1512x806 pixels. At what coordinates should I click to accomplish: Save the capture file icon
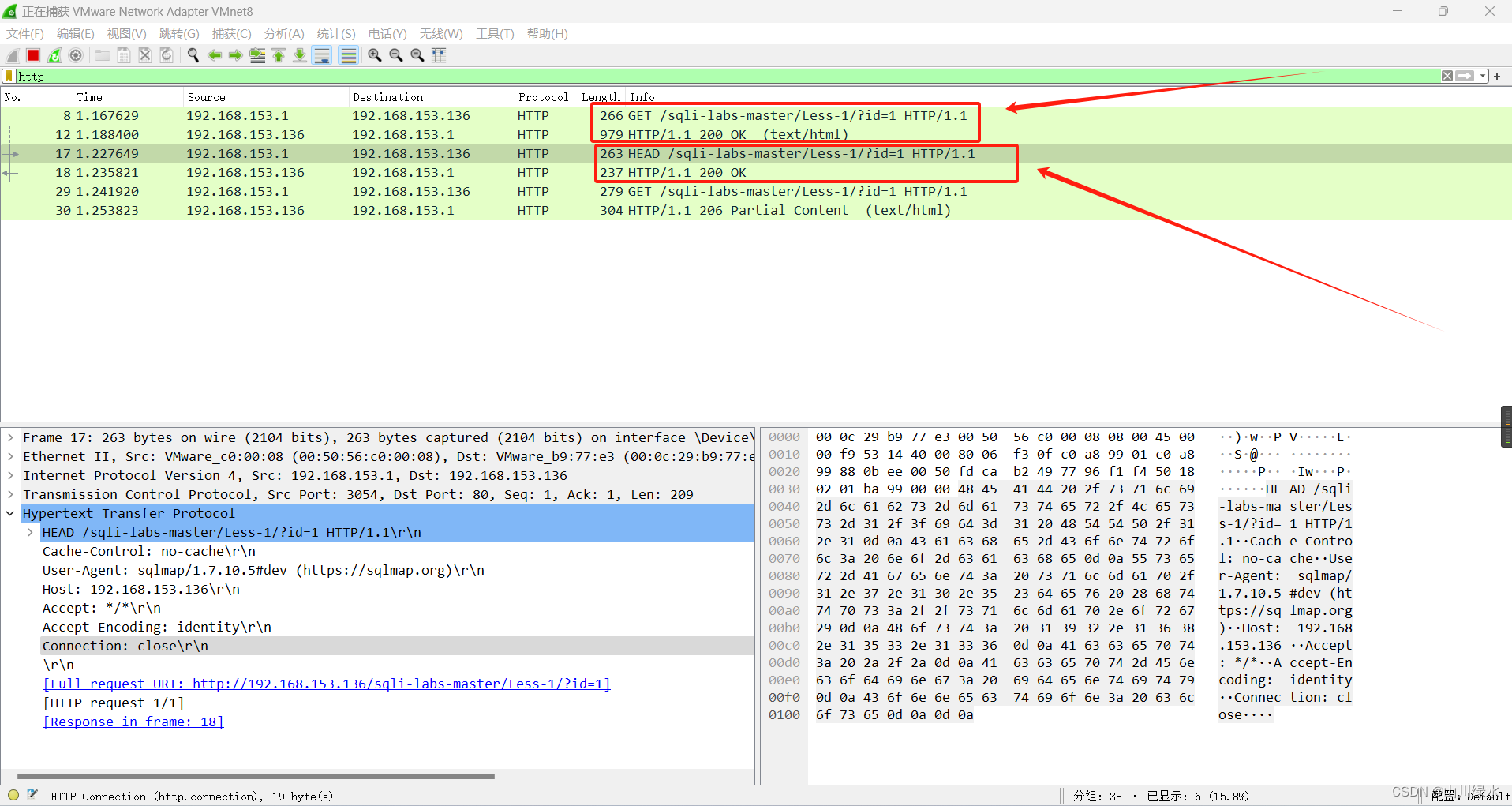(x=124, y=55)
